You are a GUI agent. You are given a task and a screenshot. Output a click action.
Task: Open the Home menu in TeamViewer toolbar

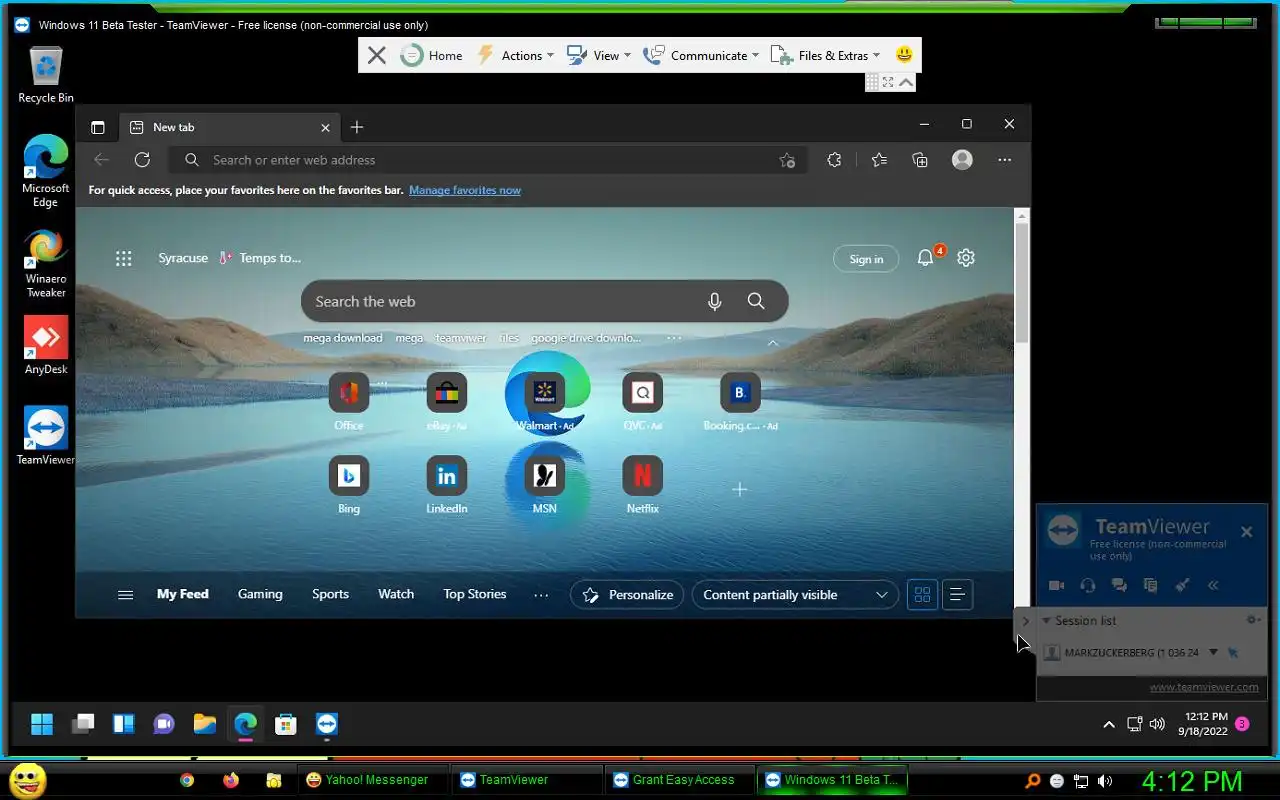(432, 56)
